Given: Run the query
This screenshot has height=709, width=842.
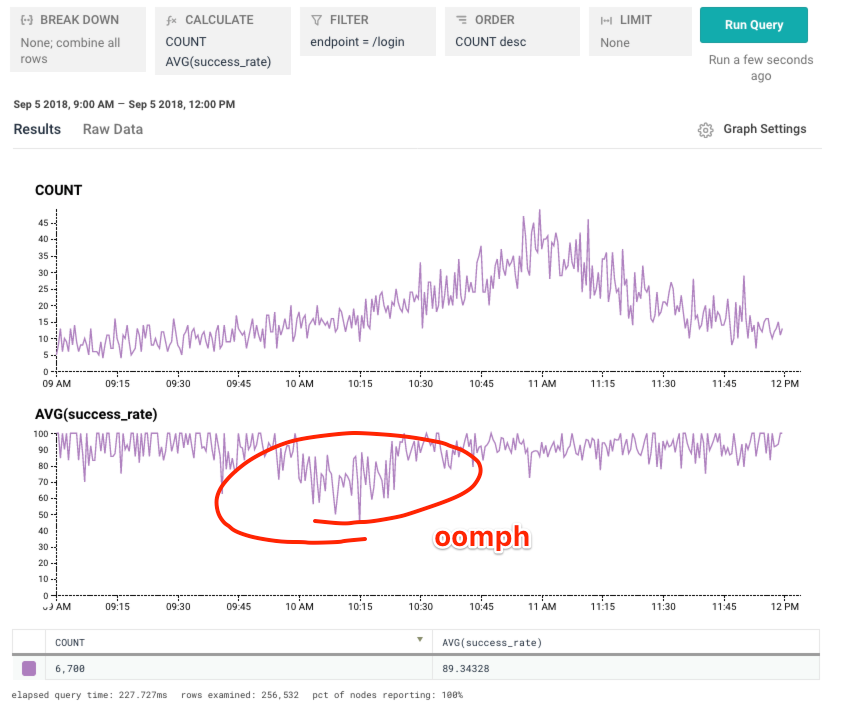Looking at the screenshot, I should (753, 25).
